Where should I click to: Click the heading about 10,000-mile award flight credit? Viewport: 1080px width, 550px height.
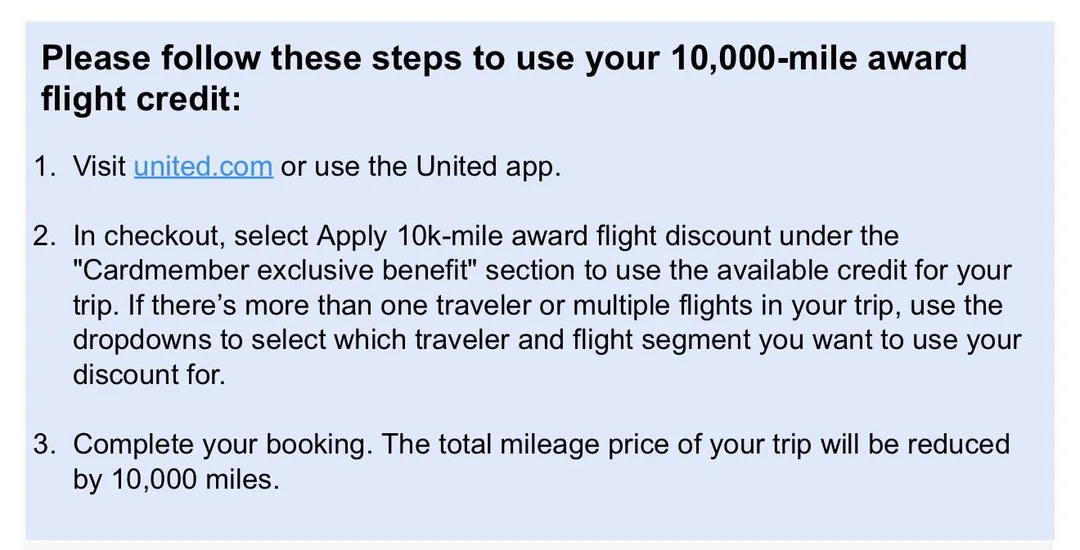504,58
